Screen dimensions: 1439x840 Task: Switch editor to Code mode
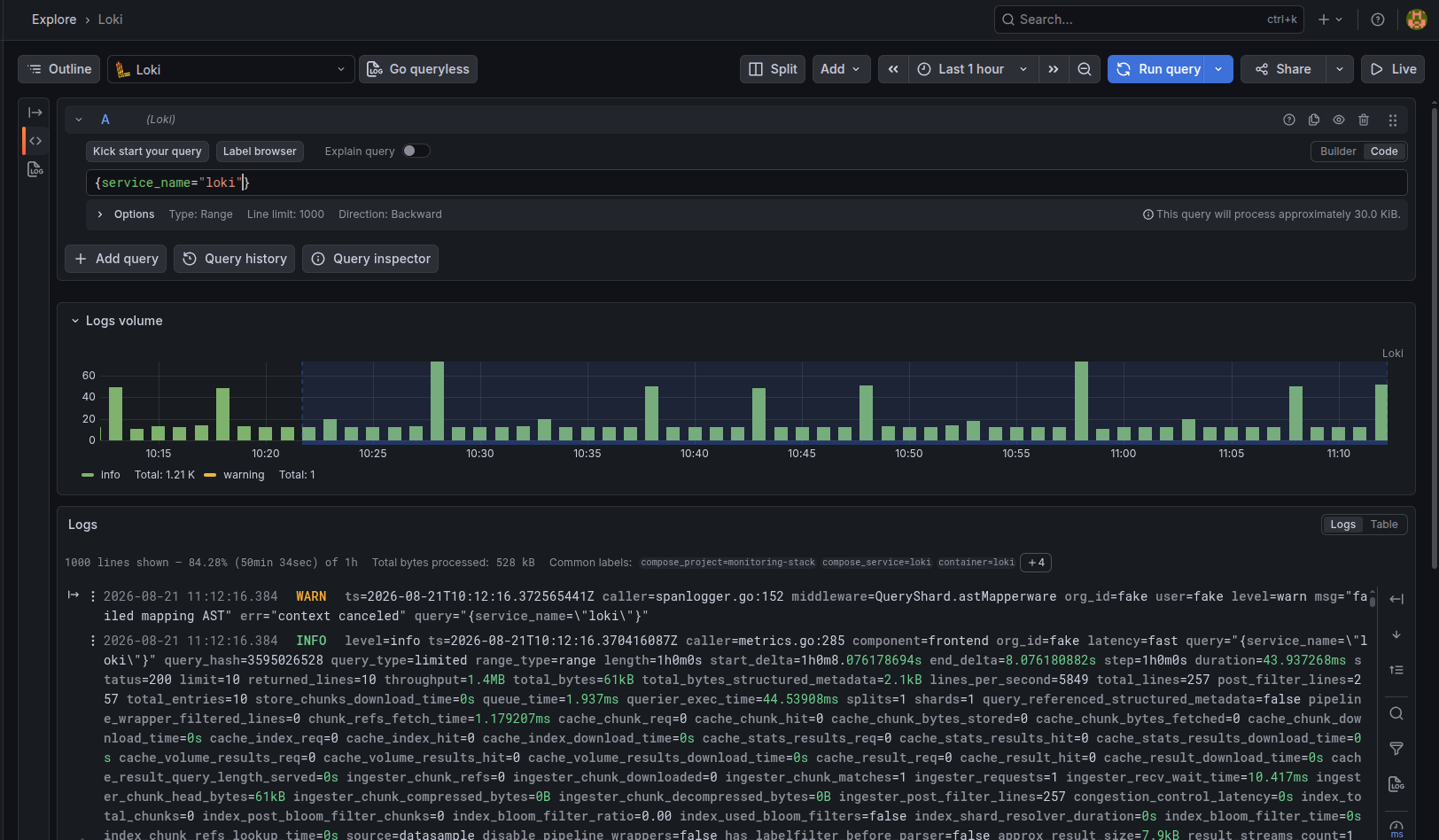1384,152
